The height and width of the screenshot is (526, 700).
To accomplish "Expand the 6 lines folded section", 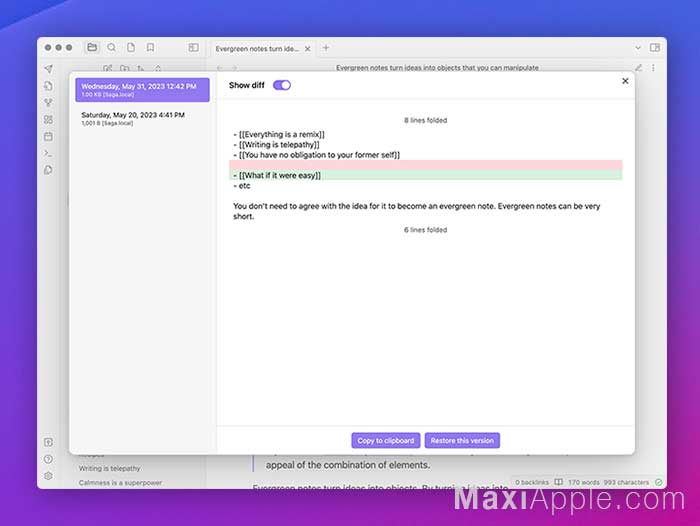I will 425,230.
